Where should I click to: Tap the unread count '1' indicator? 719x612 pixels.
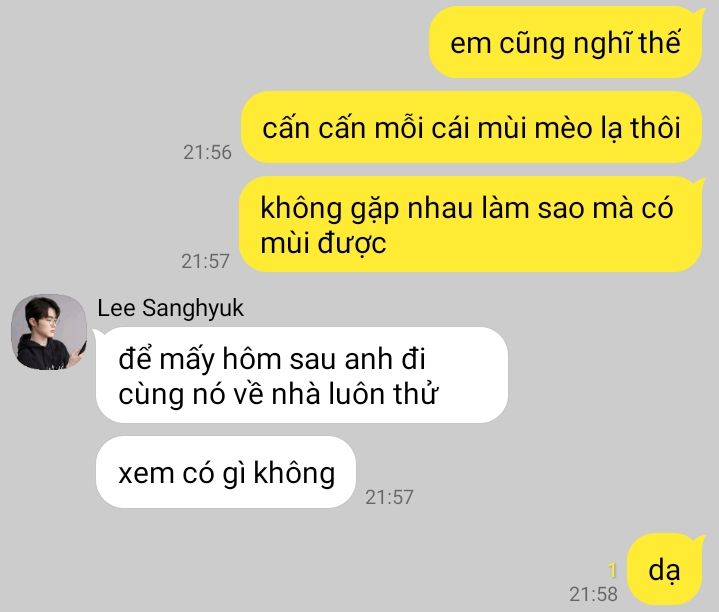click(612, 571)
